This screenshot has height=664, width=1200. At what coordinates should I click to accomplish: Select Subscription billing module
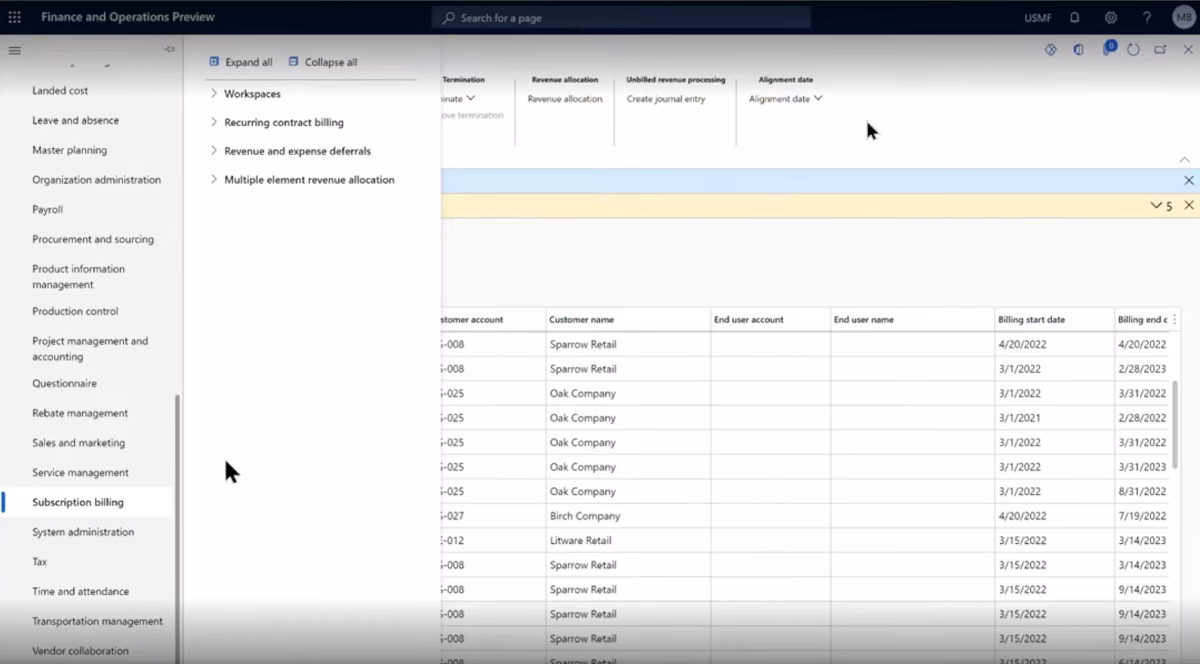[78, 502]
